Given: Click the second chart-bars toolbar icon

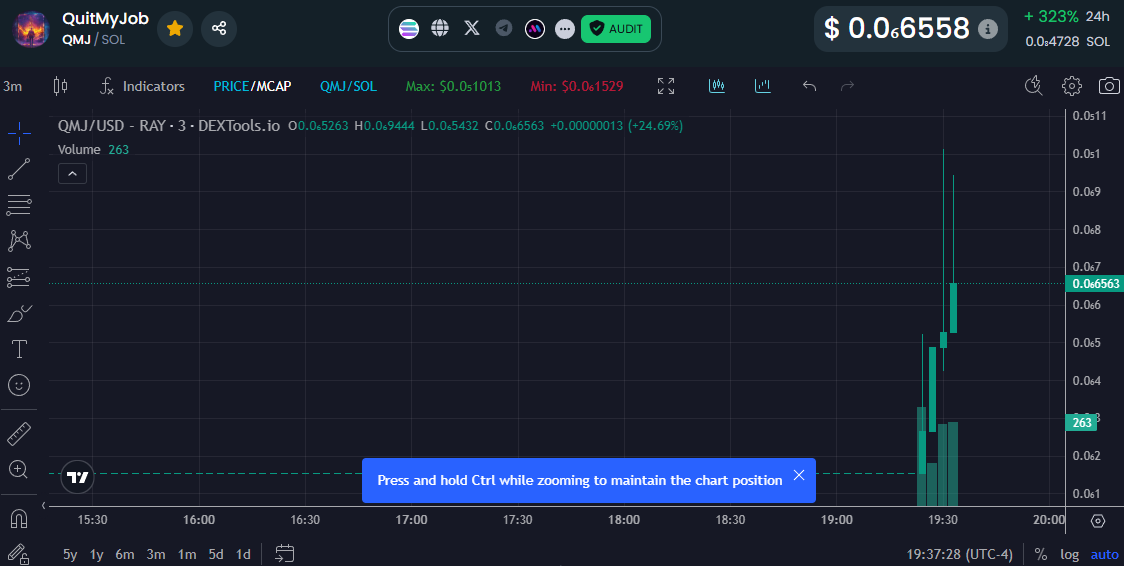Looking at the screenshot, I should point(763,86).
